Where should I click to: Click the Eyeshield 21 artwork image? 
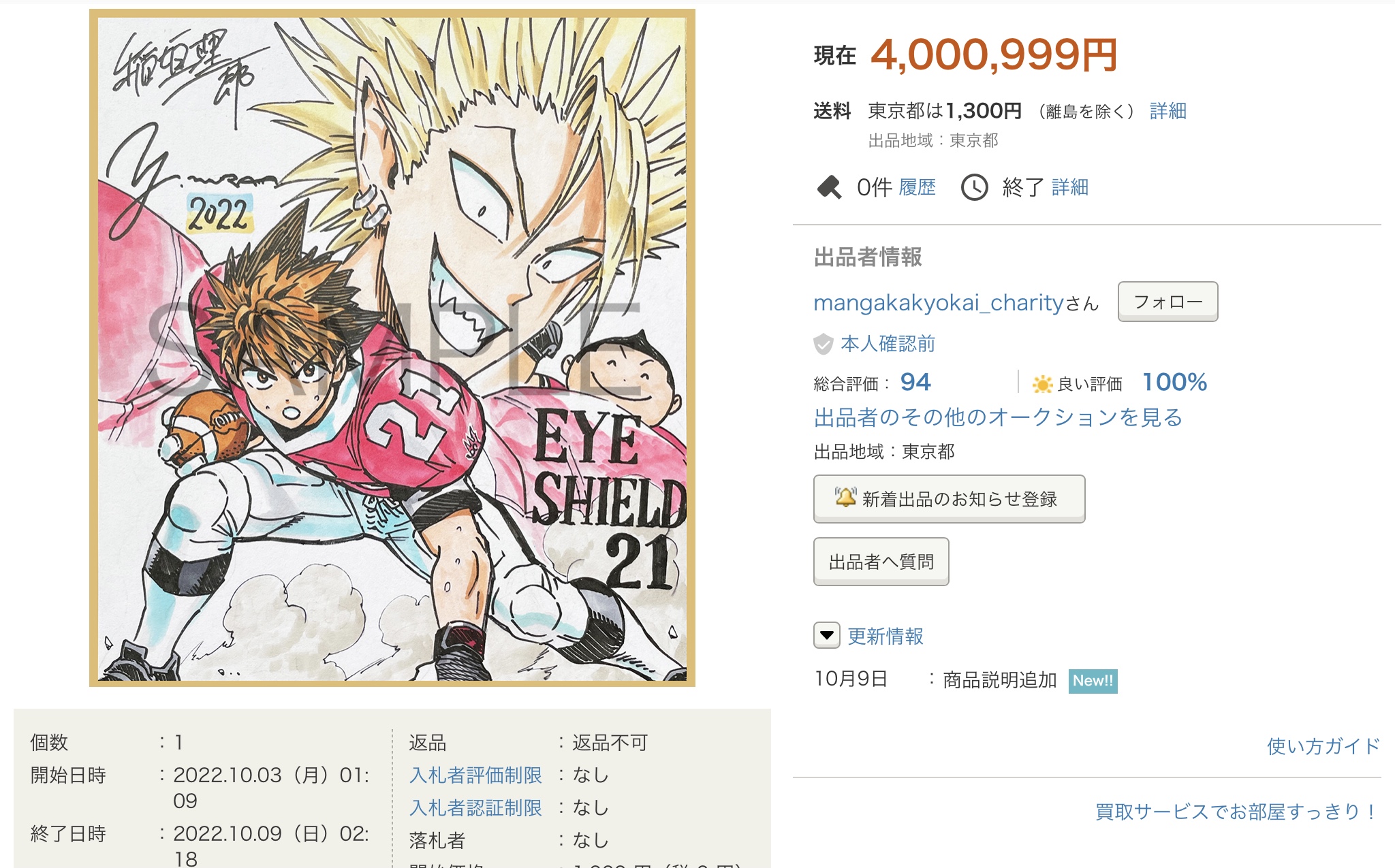pos(392,348)
